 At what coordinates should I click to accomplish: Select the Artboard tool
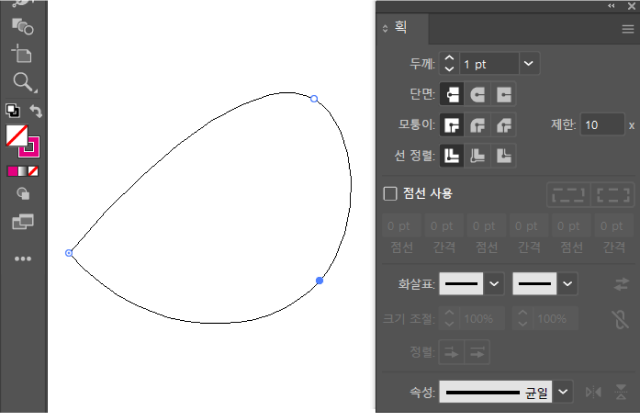coord(22,53)
